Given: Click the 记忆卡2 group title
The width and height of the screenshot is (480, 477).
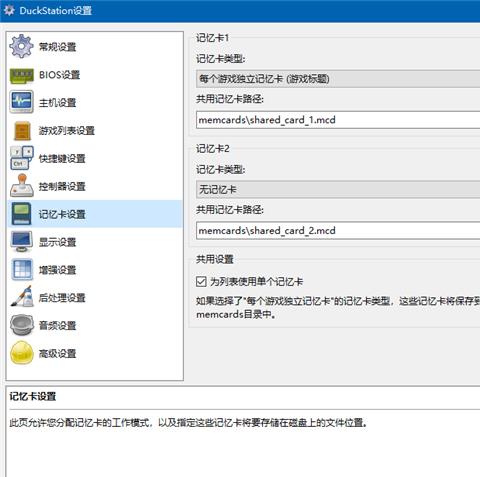Looking at the screenshot, I should (x=213, y=149).
